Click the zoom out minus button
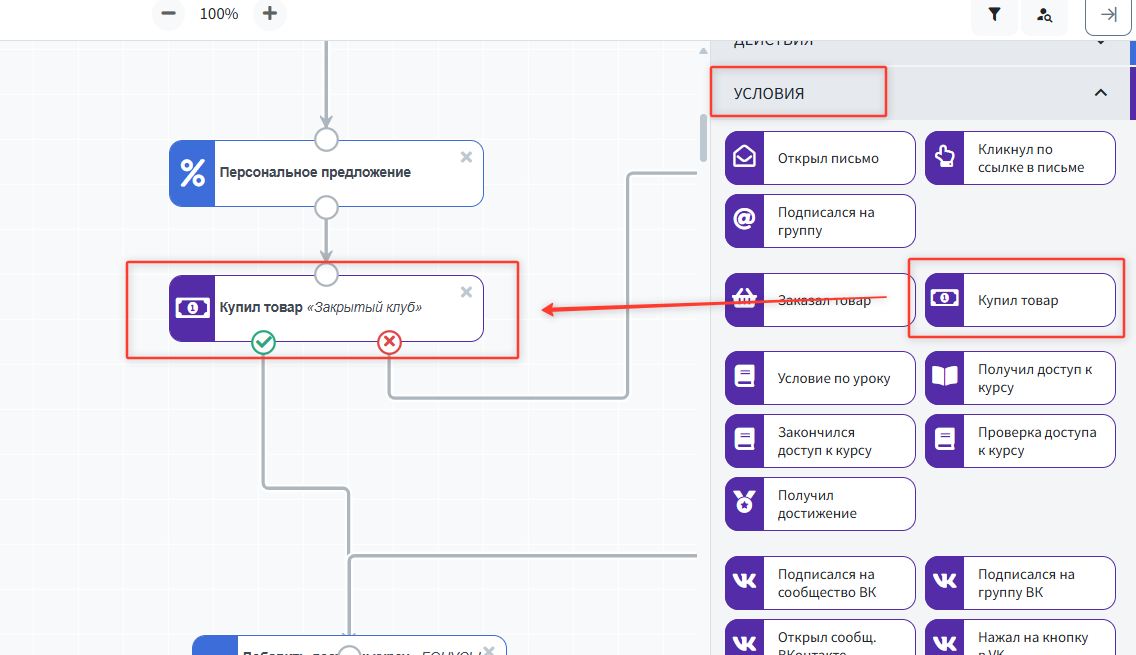This screenshot has width=1136, height=655. [x=168, y=14]
